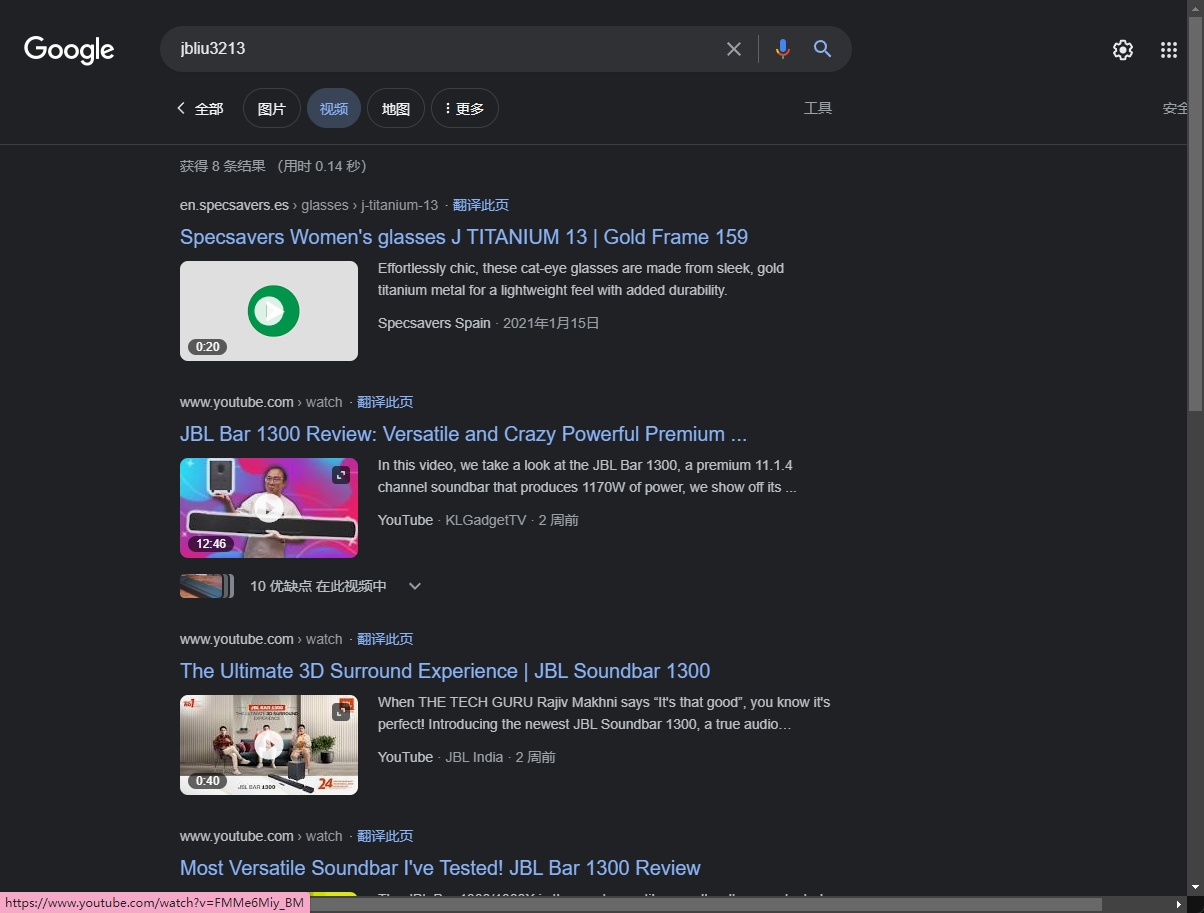Translate the Specsavers result with 翻译此页

tap(481, 205)
